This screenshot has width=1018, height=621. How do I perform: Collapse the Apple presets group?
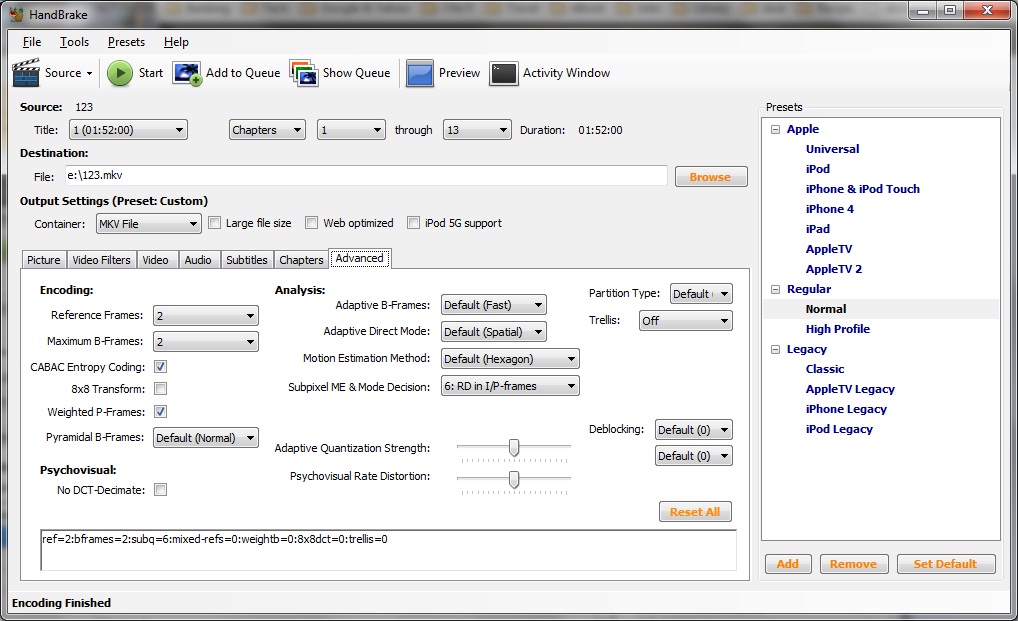pyautogui.click(x=775, y=129)
